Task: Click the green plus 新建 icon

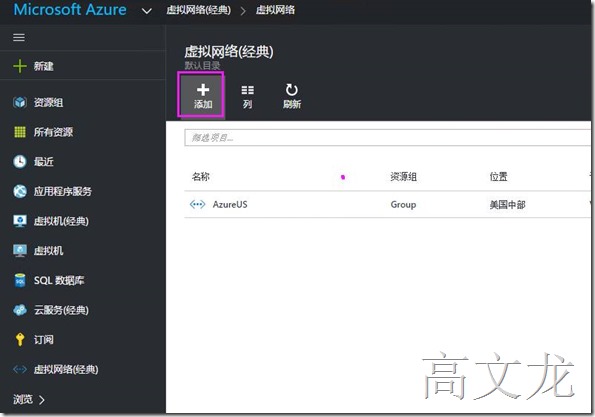Action: click(20, 66)
